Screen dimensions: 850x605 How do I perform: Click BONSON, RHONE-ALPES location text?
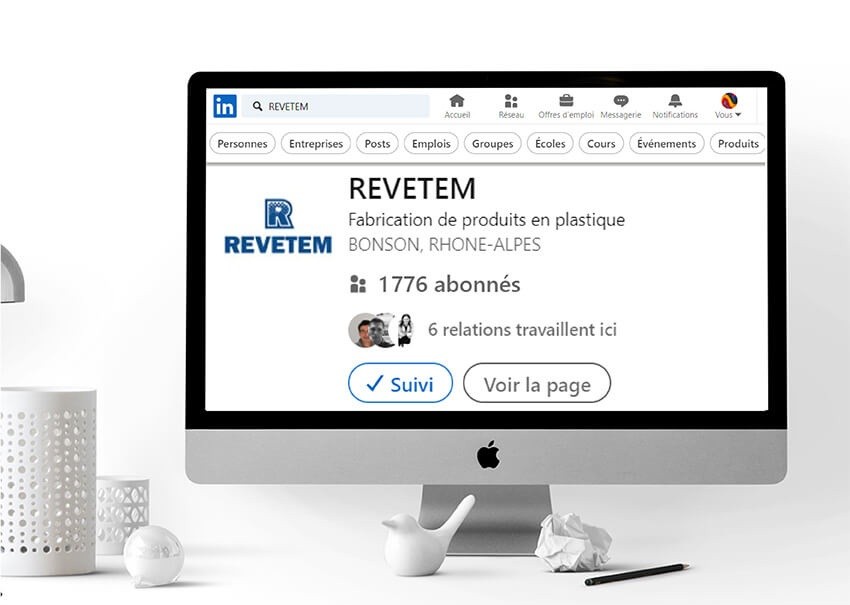point(444,244)
